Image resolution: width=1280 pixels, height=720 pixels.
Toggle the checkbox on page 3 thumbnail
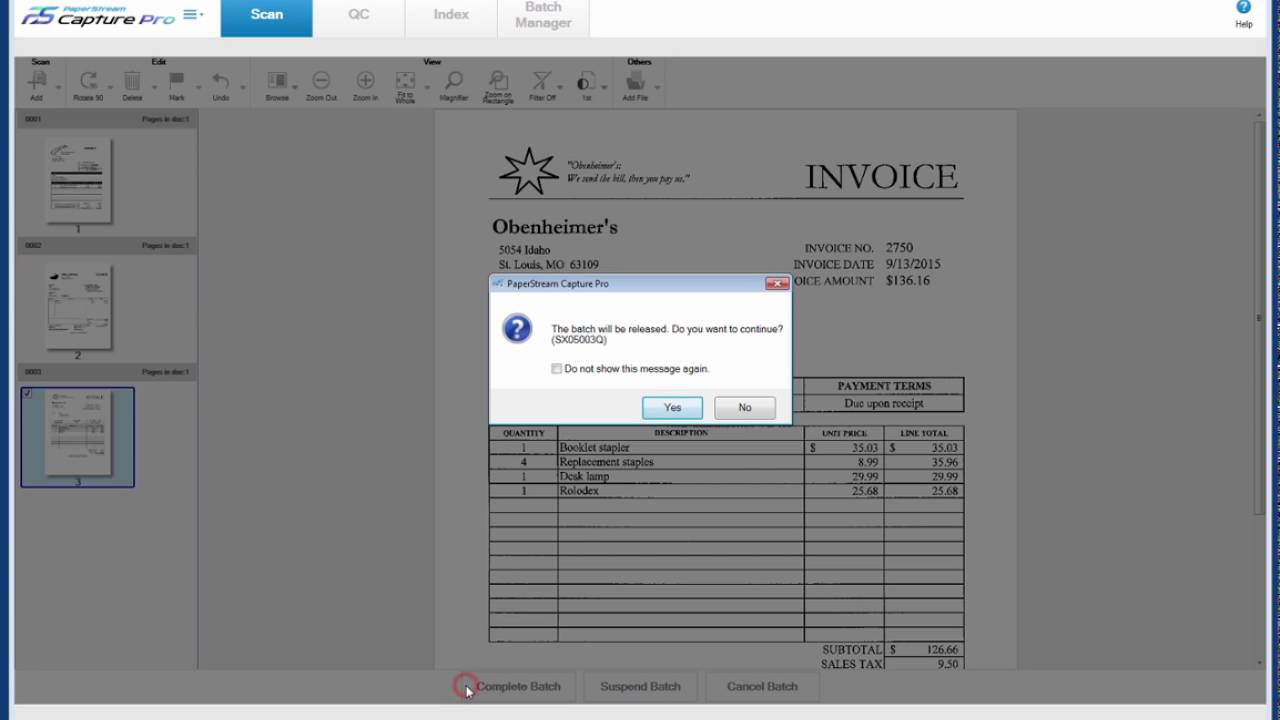coord(27,394)
